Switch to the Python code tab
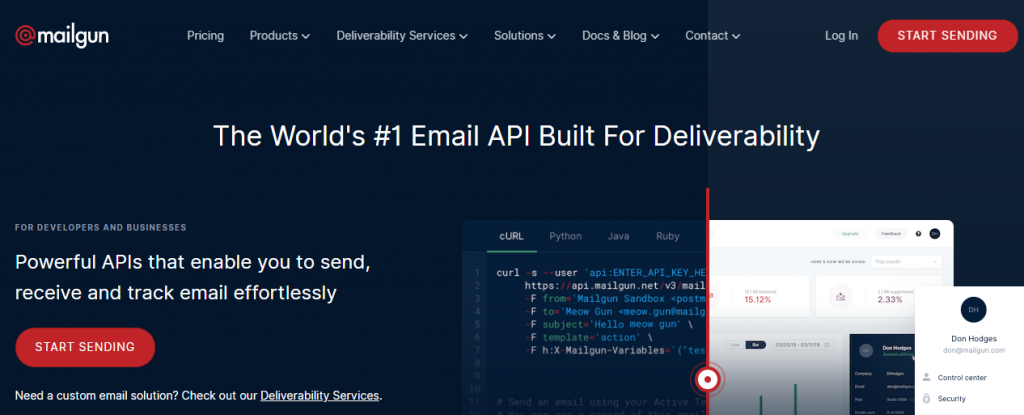Viewport: 1024px width, 415px height. pyautogui.click(x=566, y=237)
